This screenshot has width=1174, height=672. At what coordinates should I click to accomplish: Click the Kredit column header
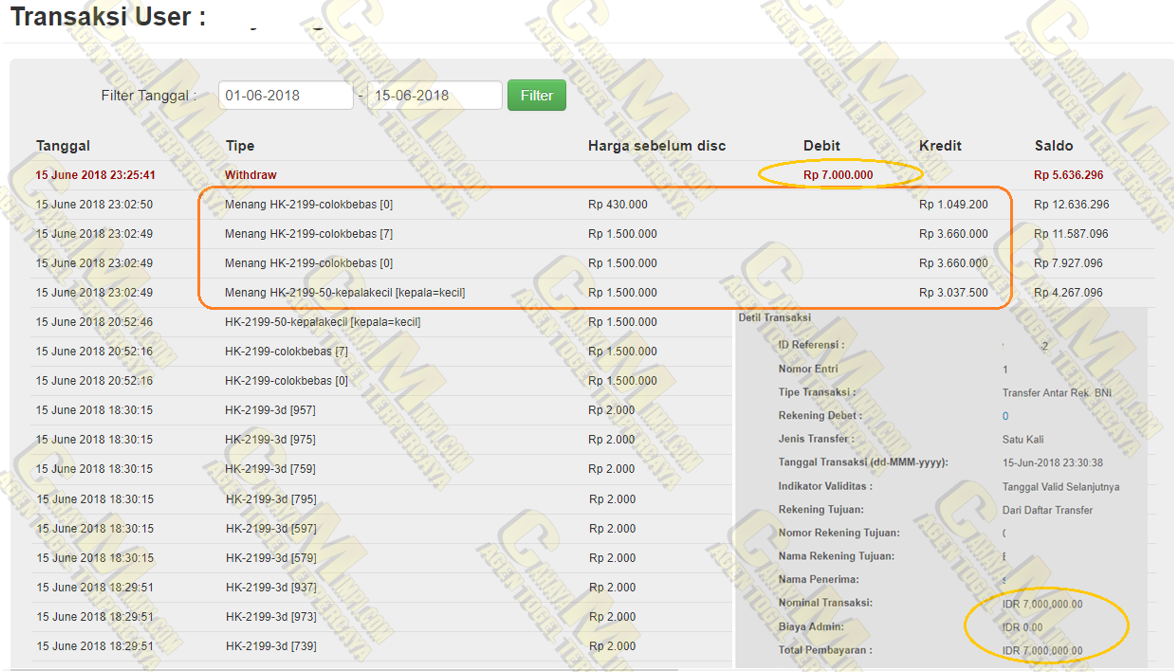[x=940, y=146]
